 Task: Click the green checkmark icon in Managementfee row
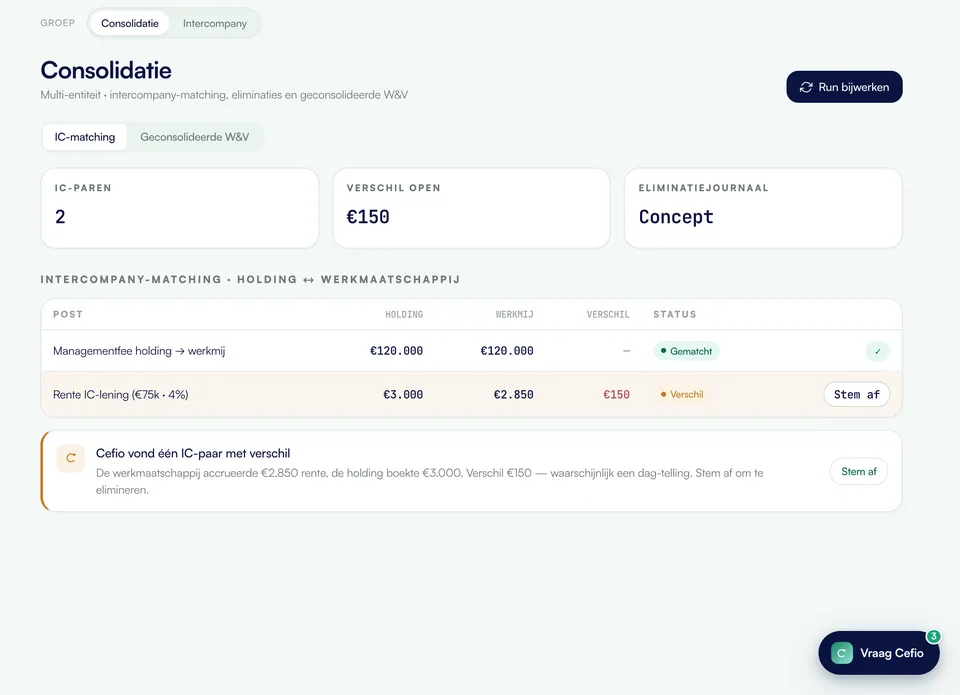coord(877,351)
